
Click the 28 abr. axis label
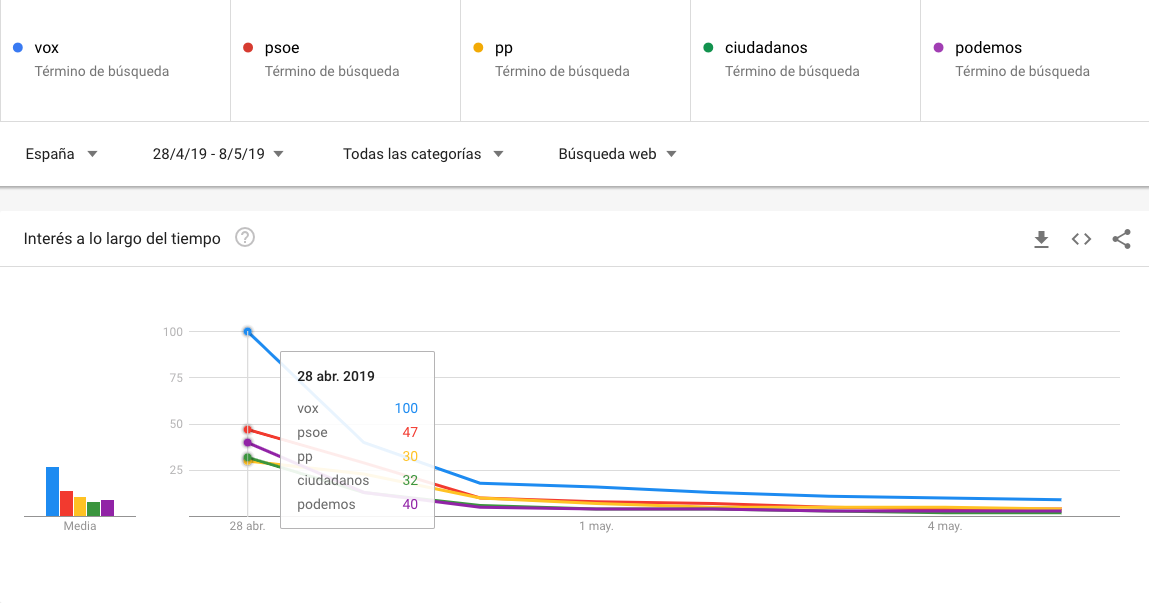[x=248, y=526]
